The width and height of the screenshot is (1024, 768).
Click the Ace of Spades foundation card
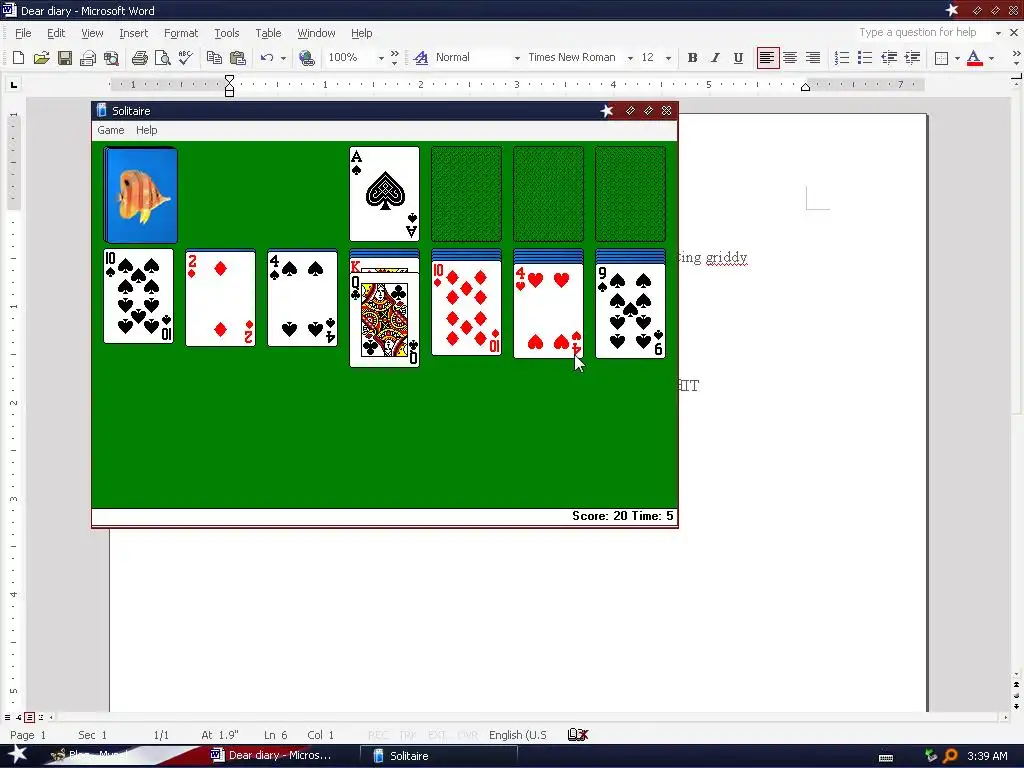385,194
